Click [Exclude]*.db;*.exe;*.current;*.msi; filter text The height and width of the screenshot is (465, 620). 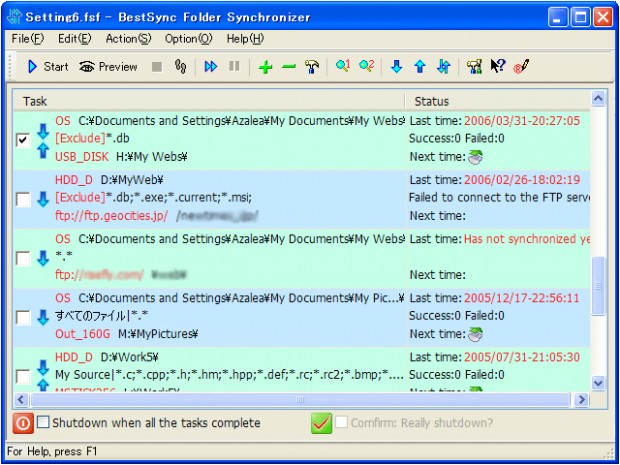click(x=153, y=197)
